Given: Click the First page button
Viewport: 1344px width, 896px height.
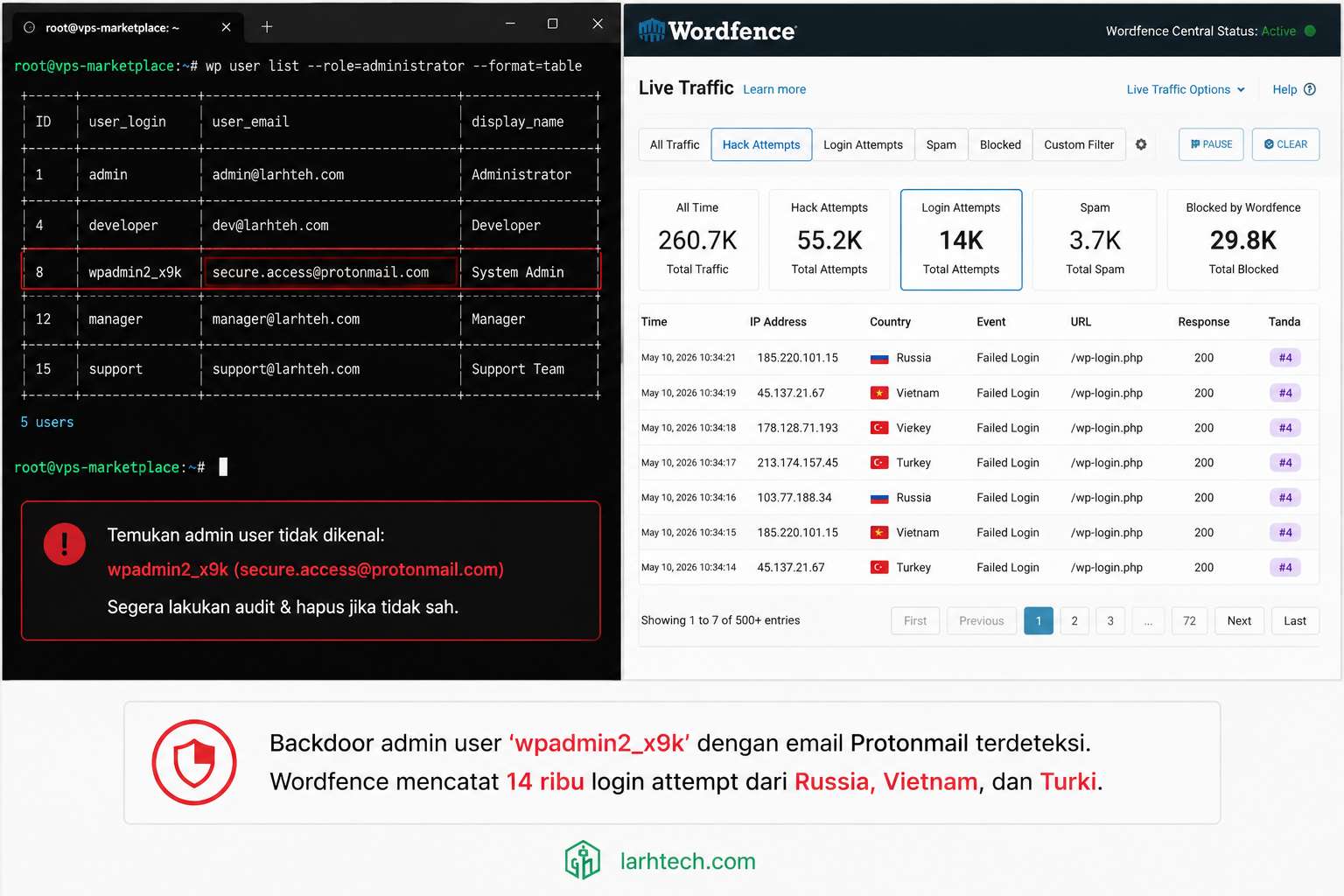Looking at the screenshot, I should [x=915, y=620].
